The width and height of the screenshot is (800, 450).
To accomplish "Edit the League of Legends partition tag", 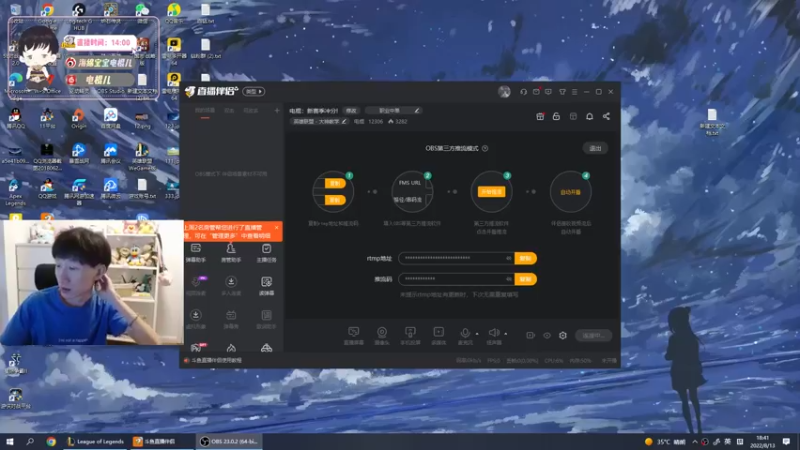I will 320,121.
